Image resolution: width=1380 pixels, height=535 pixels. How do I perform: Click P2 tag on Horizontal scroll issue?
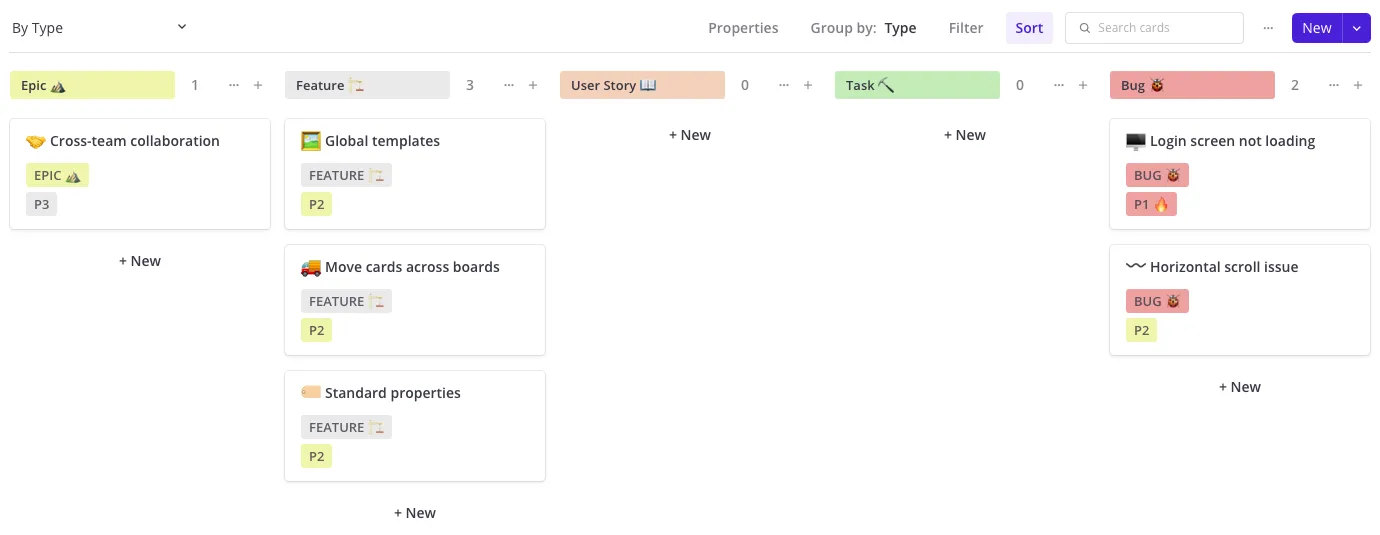(x=1141, y=330)
